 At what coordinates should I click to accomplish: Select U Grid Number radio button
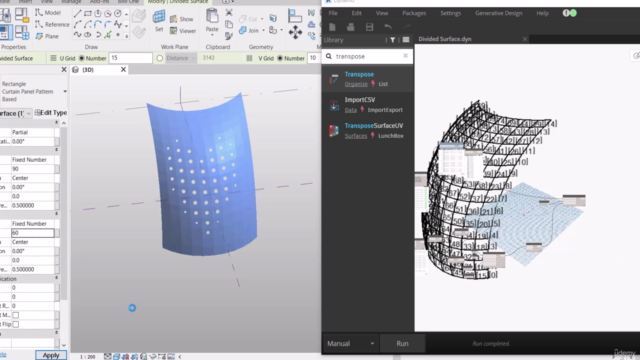pyautogui.click(x=81, y=58)
